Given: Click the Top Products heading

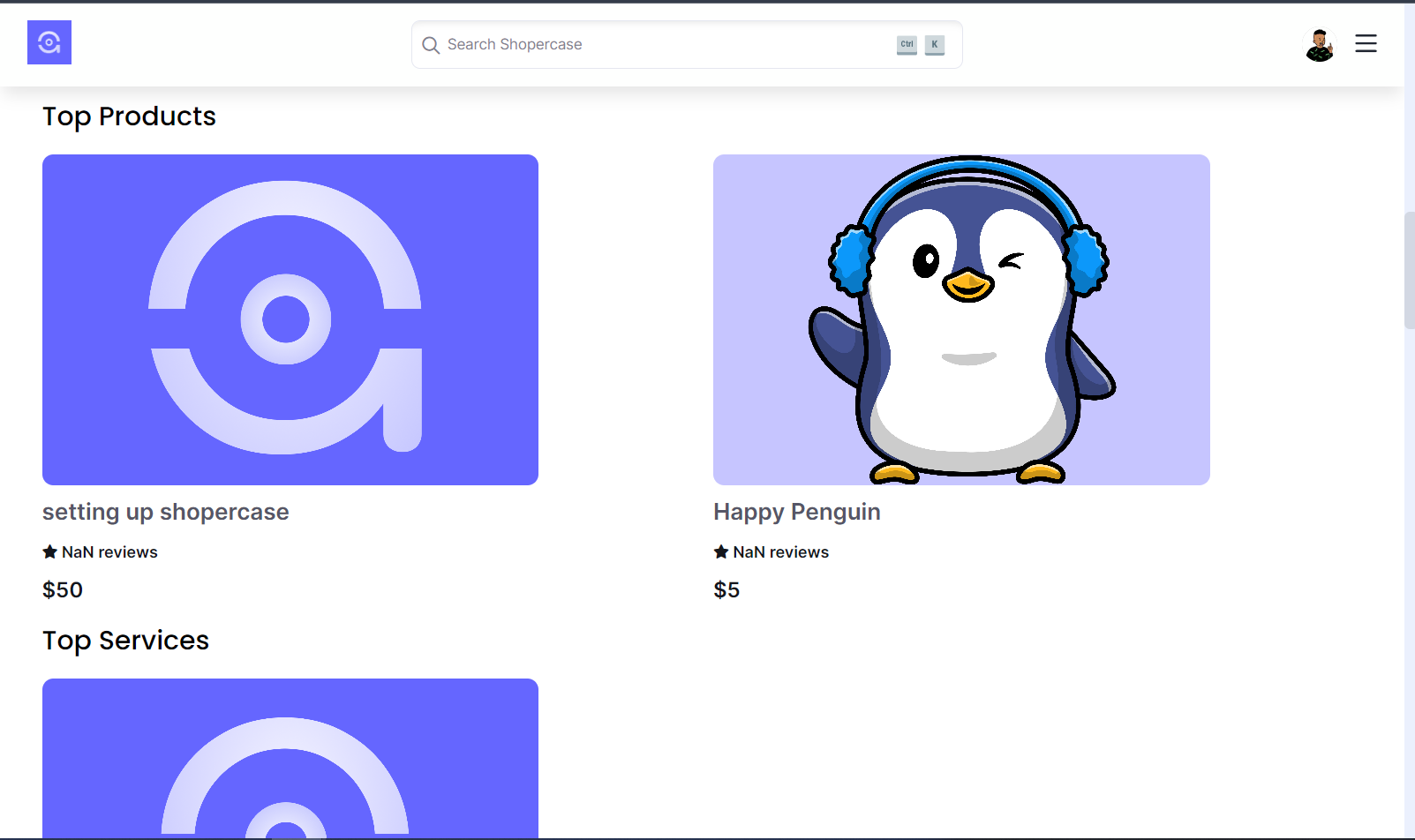Looking at the screenshot, I should 129,116.
